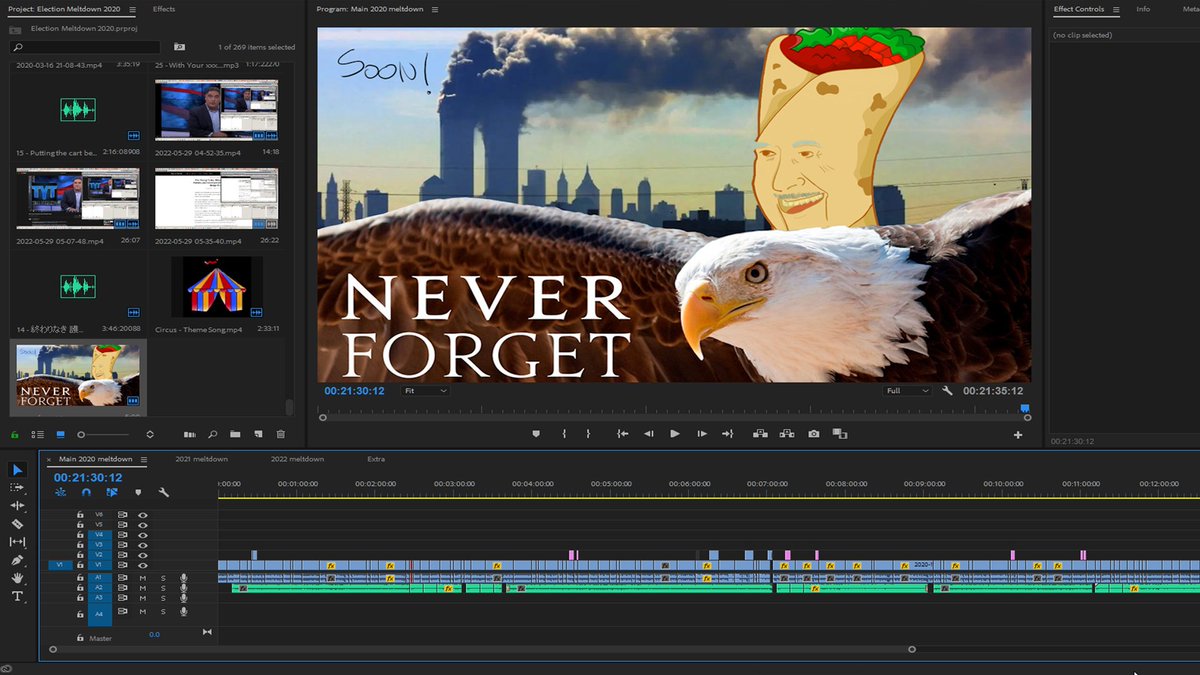Open the Program monitor panel menu
The height and width of the screenshot is (675, 1200).
433,9
